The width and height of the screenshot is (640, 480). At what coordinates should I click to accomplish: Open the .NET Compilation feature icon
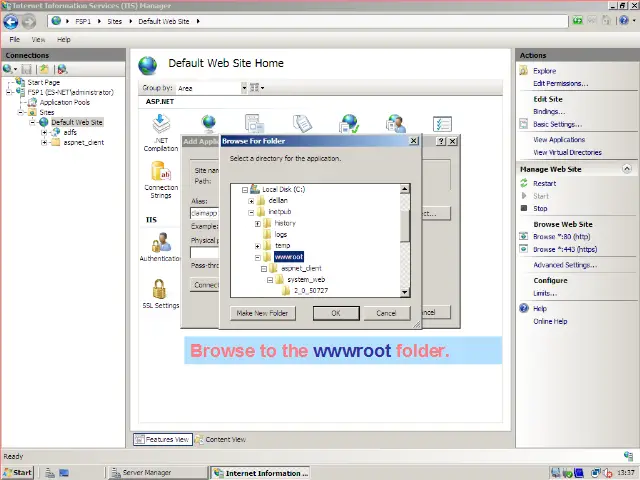(161, 124)
